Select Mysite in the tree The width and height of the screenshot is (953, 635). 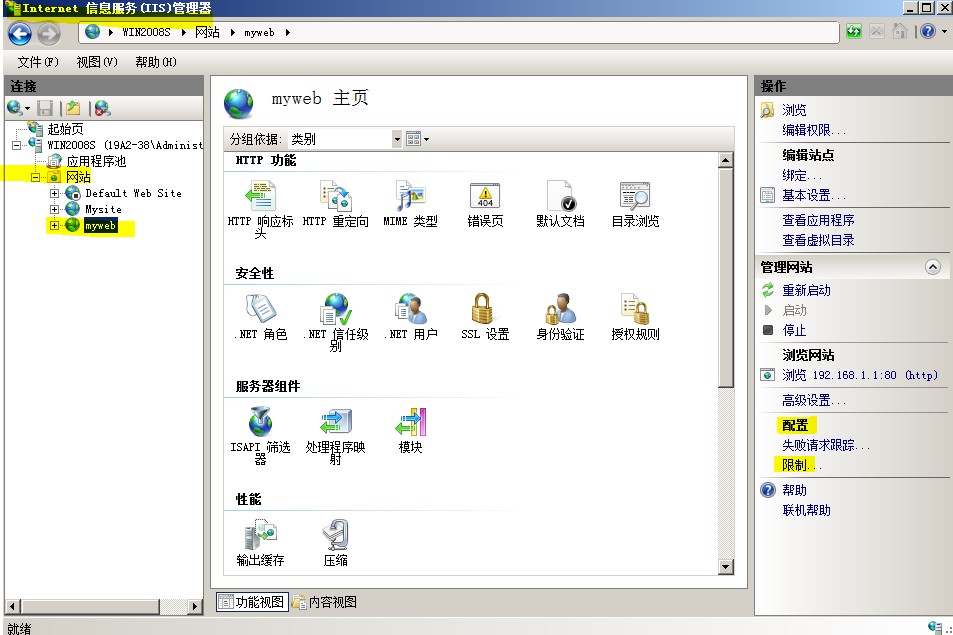pos(103,210)
